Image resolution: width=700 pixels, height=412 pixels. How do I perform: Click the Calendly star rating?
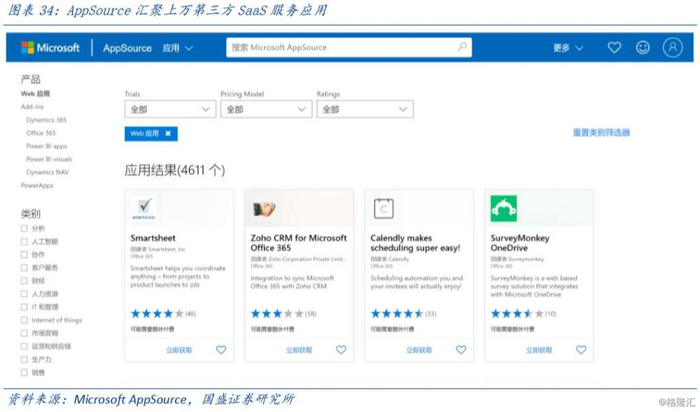(x=397, y=314)
